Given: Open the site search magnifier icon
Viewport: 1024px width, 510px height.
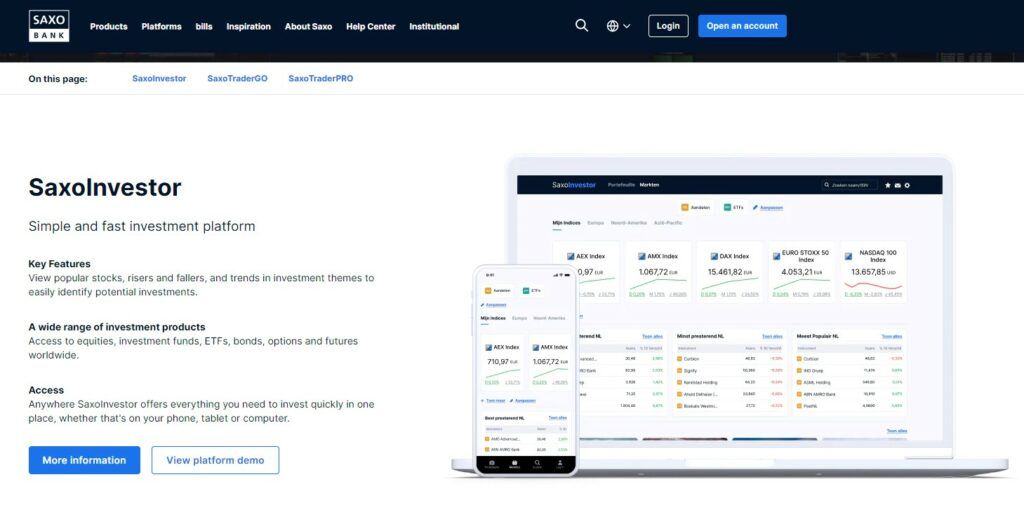Looking at the screenshot, I should click(x=581, y=25).
